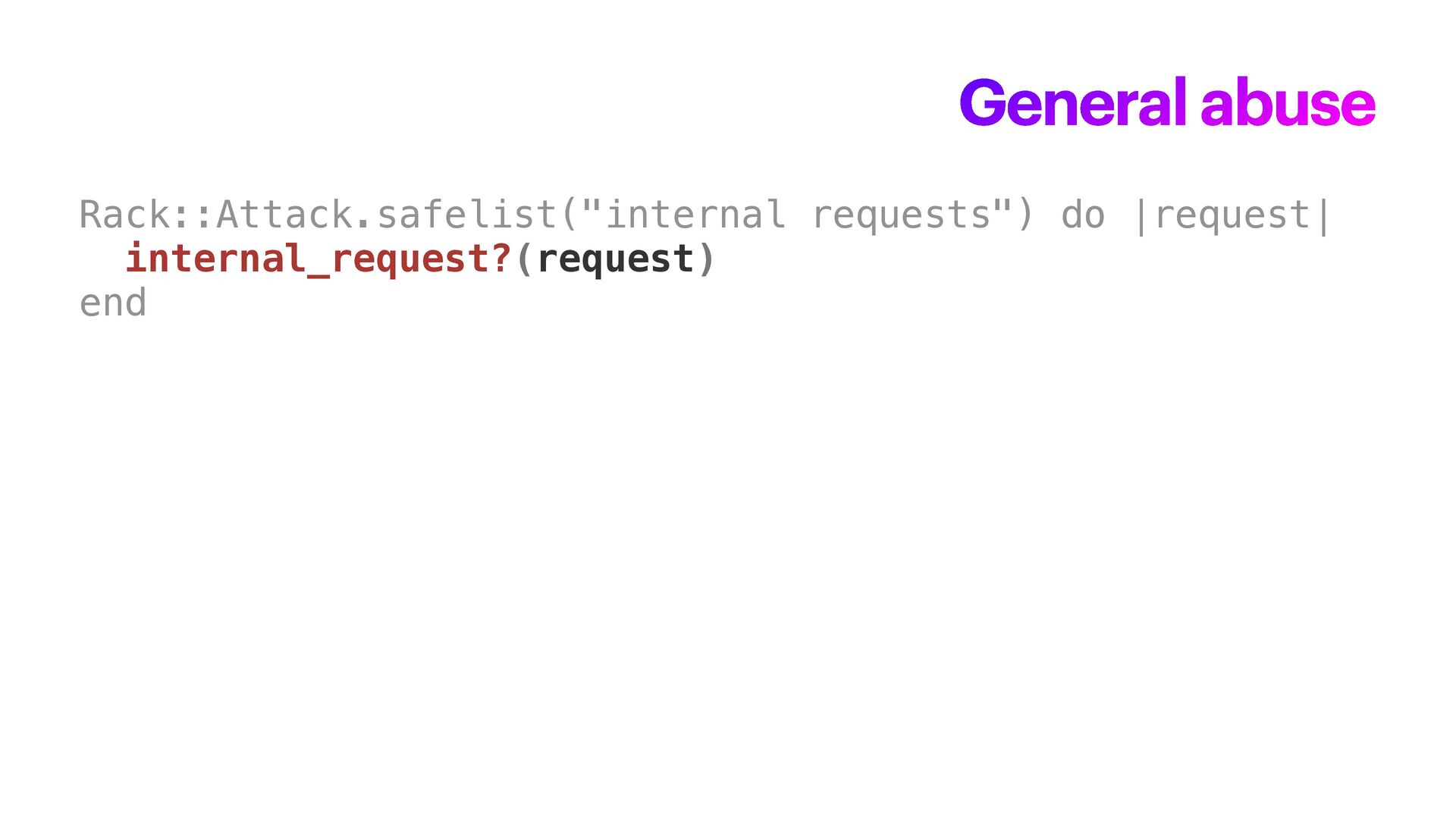Click the word 'Attack' in the code
1456x819 pixels.
[284, 215]
